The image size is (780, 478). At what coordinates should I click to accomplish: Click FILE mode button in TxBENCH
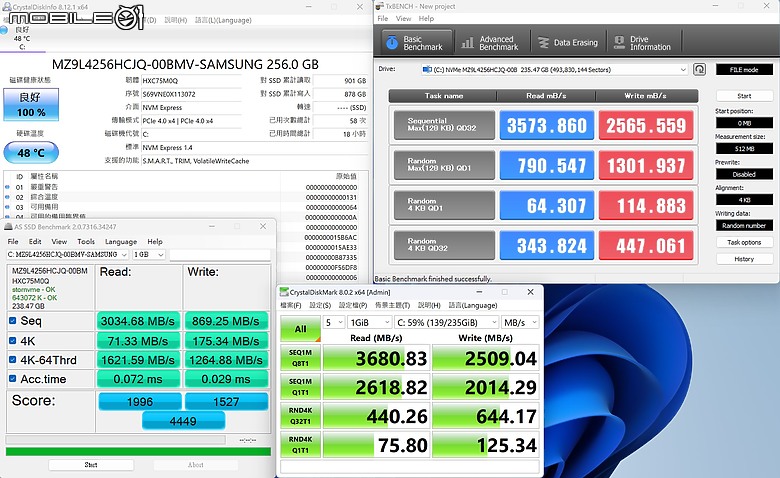(x=744, y=70)
